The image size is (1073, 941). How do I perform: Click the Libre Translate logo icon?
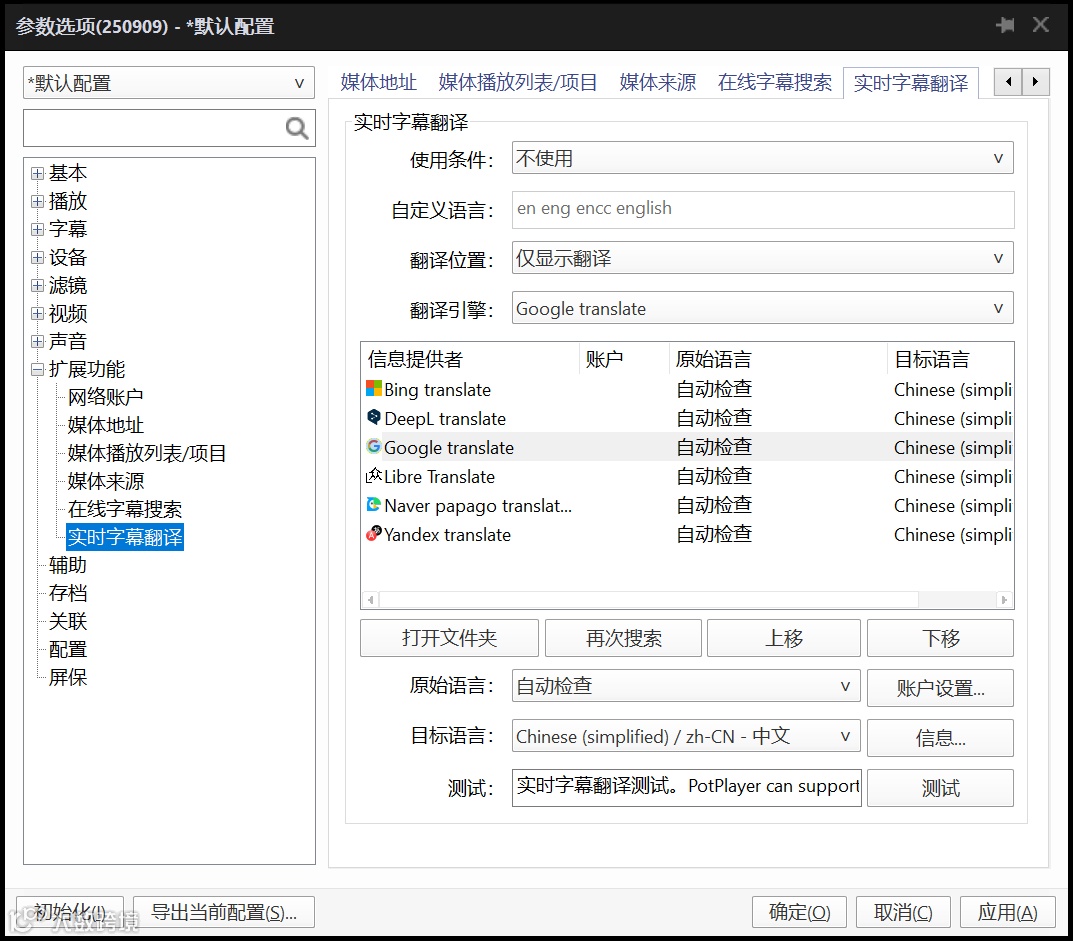coord(374,476)
